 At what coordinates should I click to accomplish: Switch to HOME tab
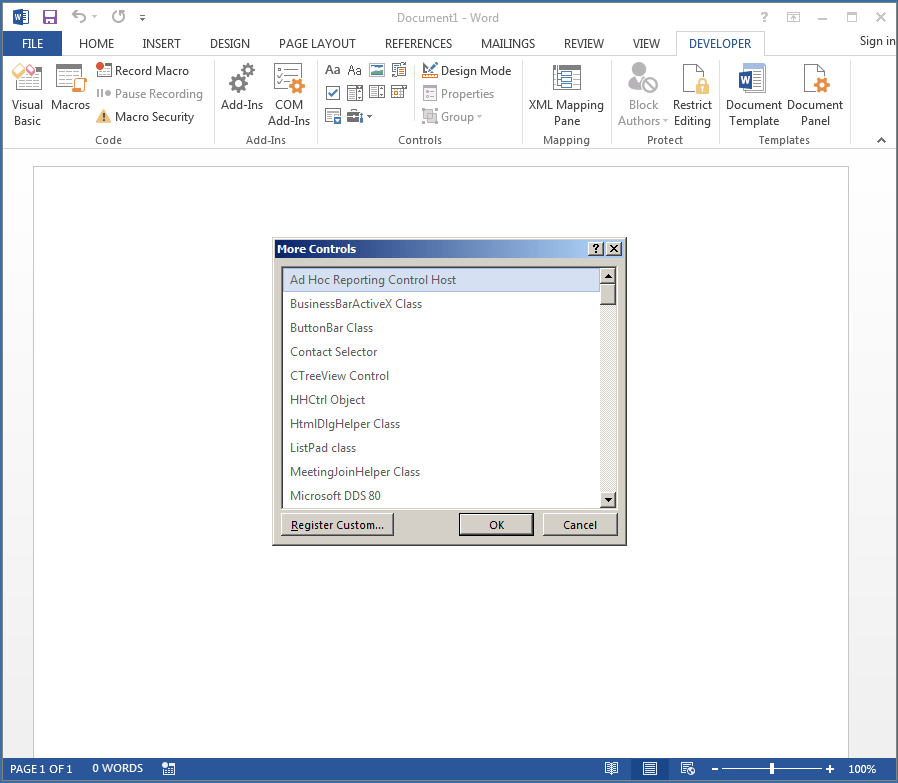coord(96,44)
